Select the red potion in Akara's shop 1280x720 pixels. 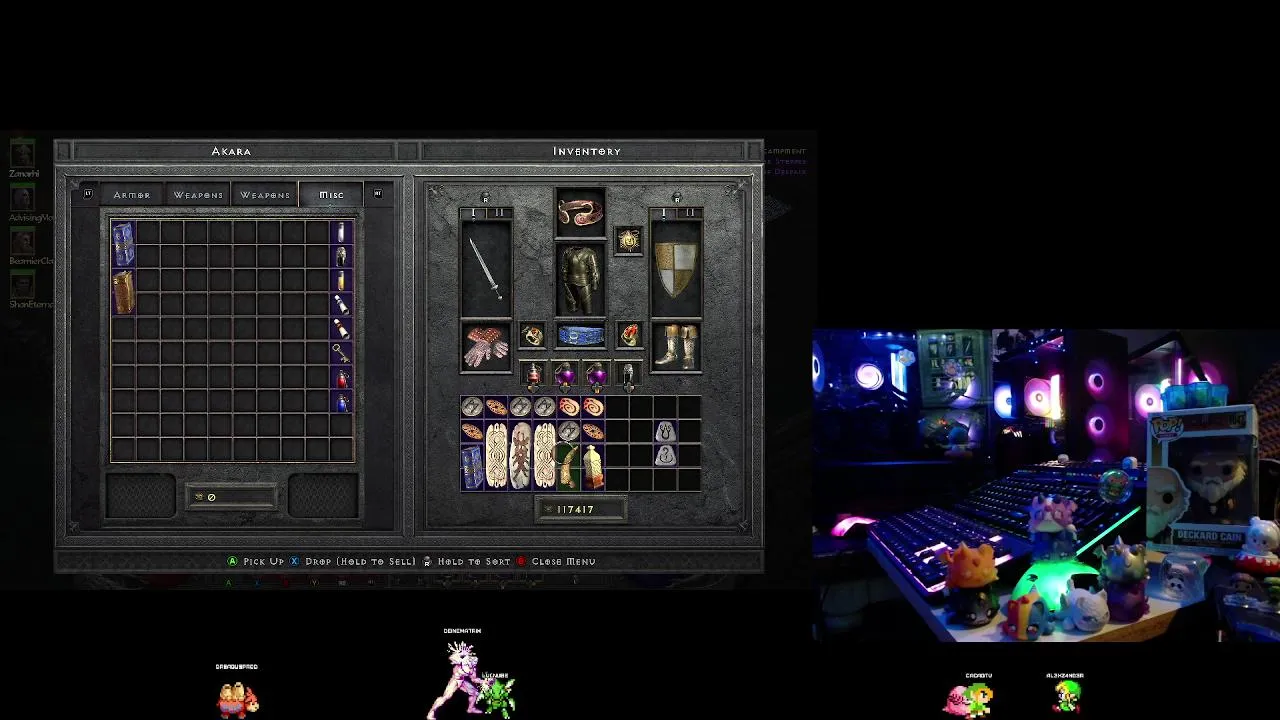(341, 378)
